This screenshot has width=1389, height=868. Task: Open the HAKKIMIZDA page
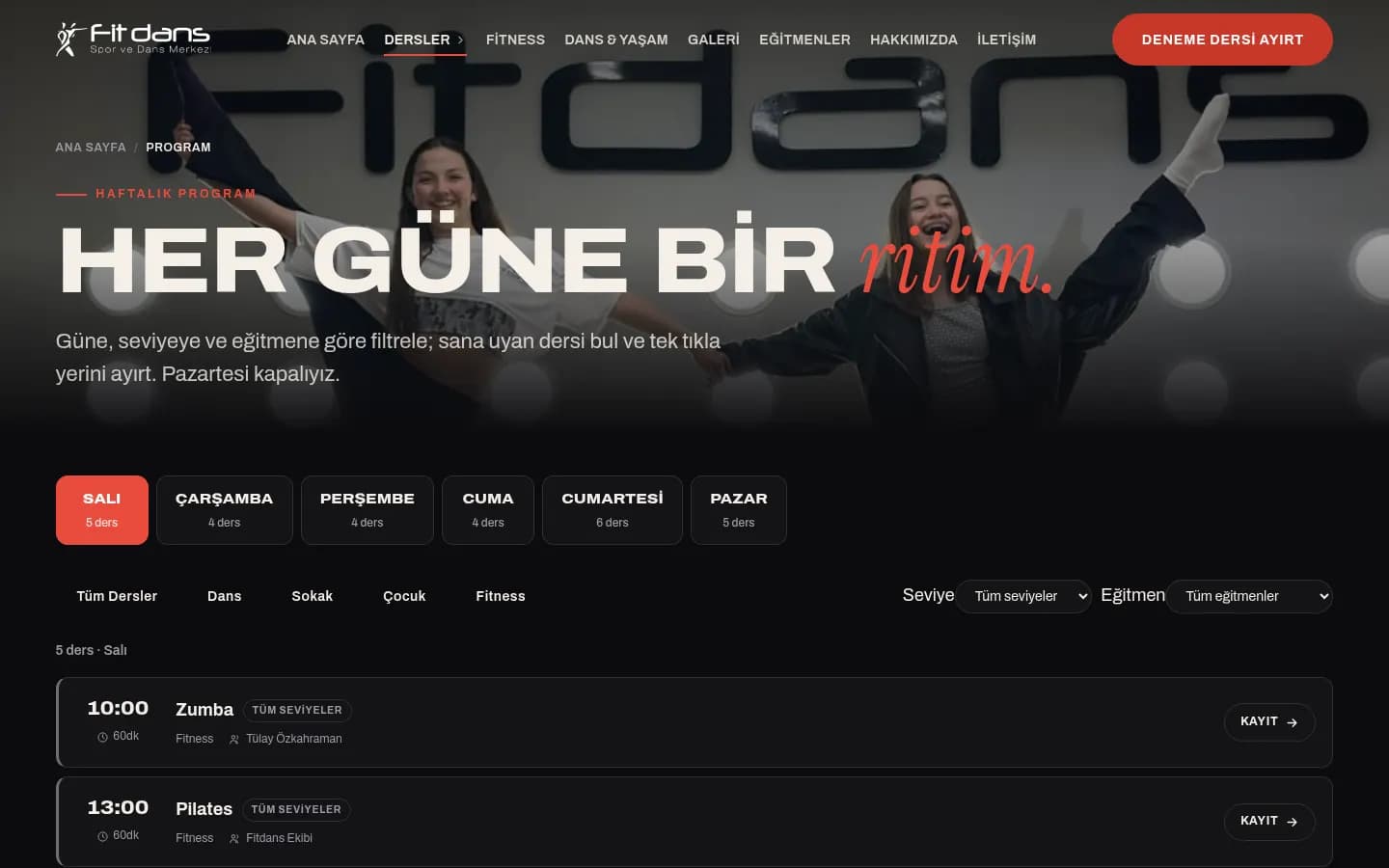(913, 40)
